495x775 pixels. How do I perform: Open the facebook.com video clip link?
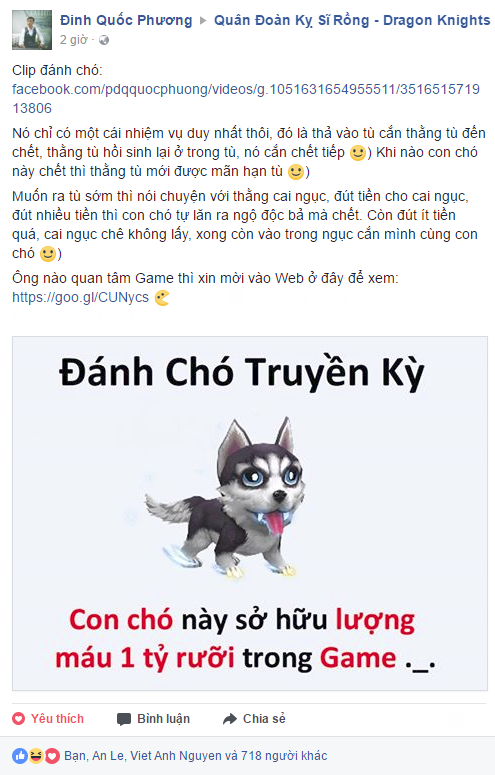click(x=246, y=98)
